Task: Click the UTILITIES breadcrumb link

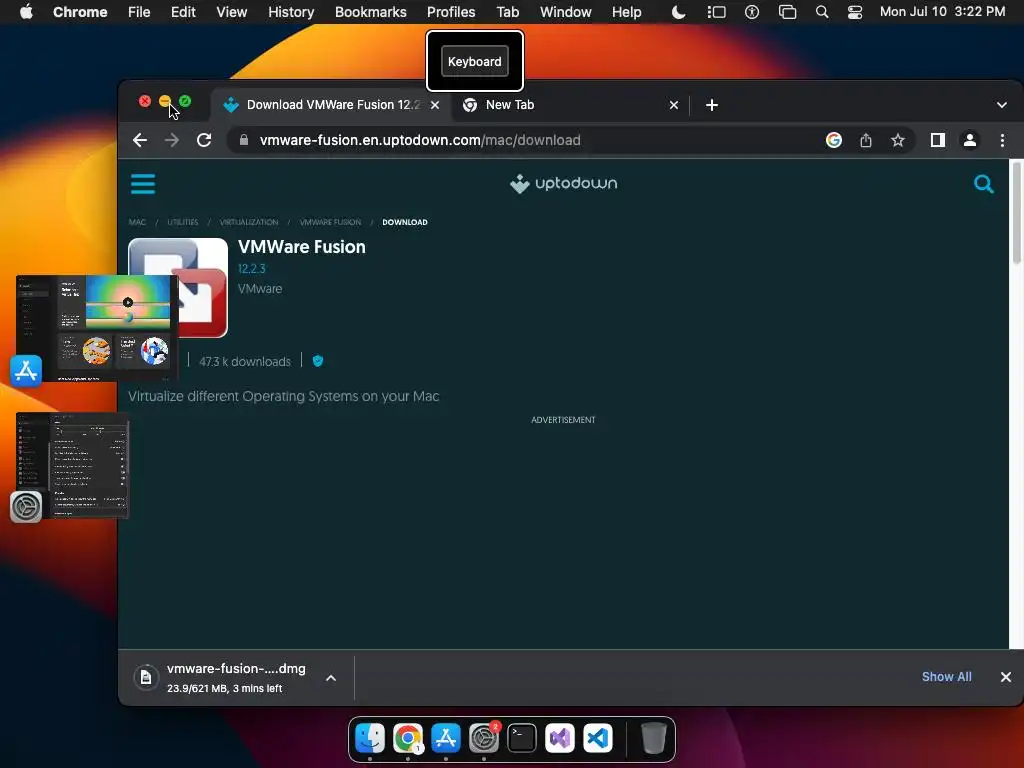Action: click(x=183, y=222)
